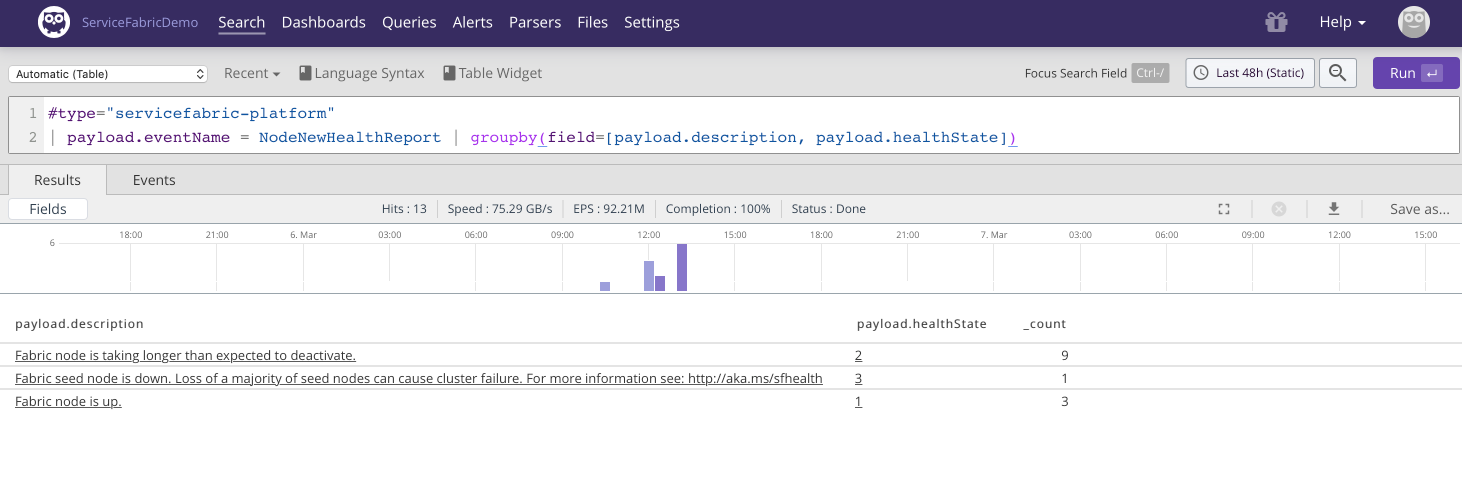Click "Fabric node is up." result link

tap(68, 401)
